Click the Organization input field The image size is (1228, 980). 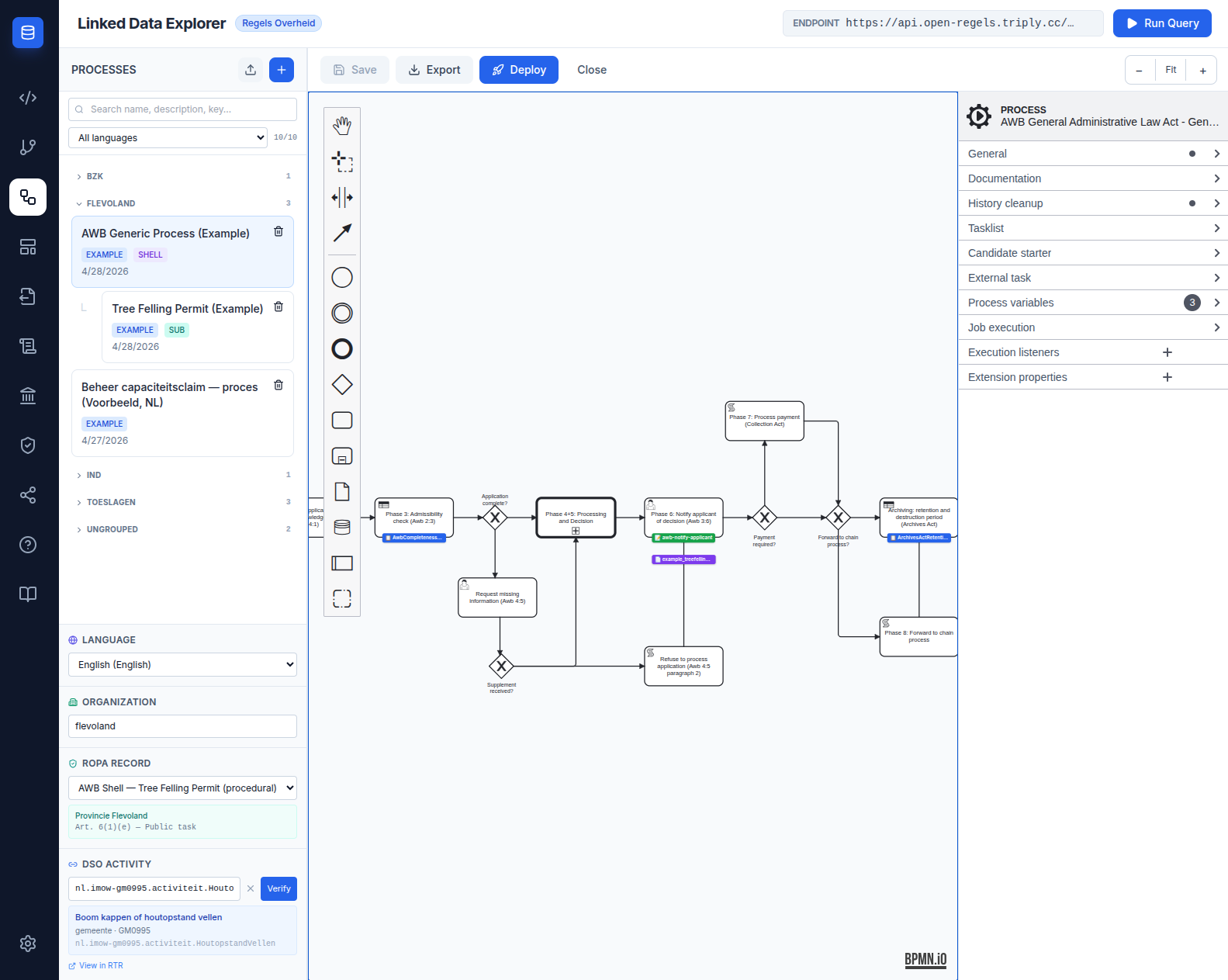[x=182, y=726]
